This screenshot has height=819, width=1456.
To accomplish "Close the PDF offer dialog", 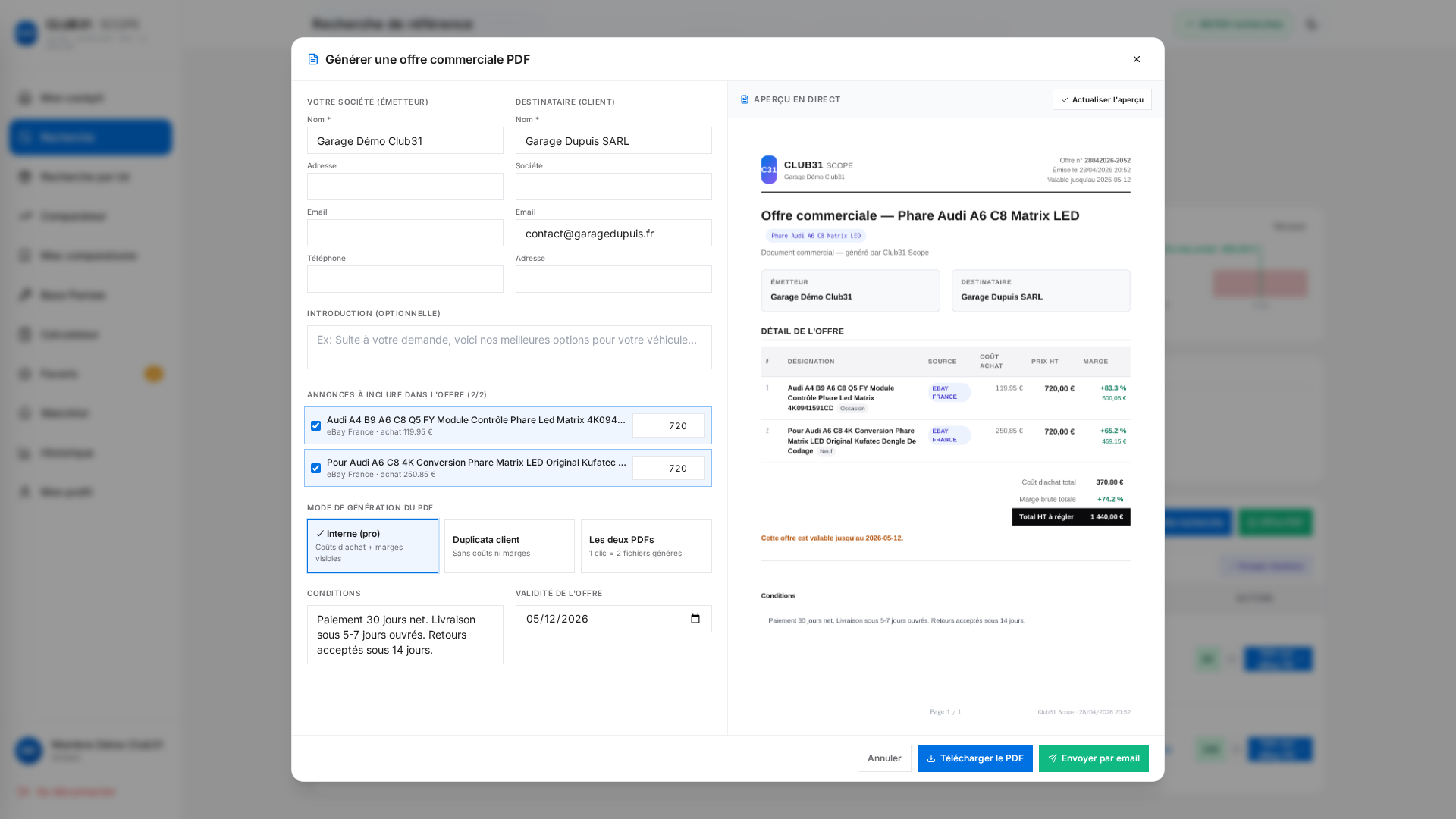I will (x=1136, y=59).
